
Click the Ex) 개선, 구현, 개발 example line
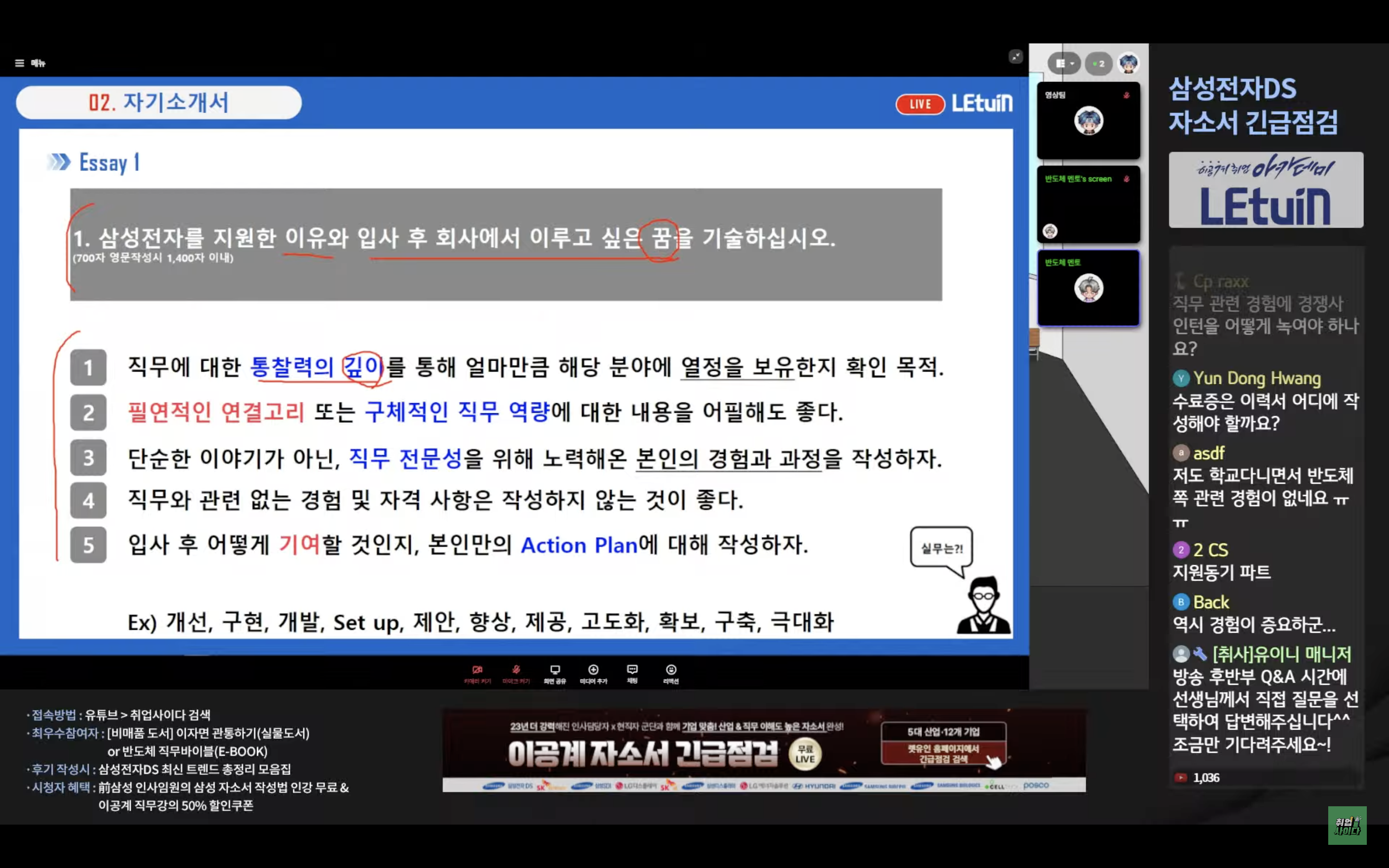tap(480, 622)
